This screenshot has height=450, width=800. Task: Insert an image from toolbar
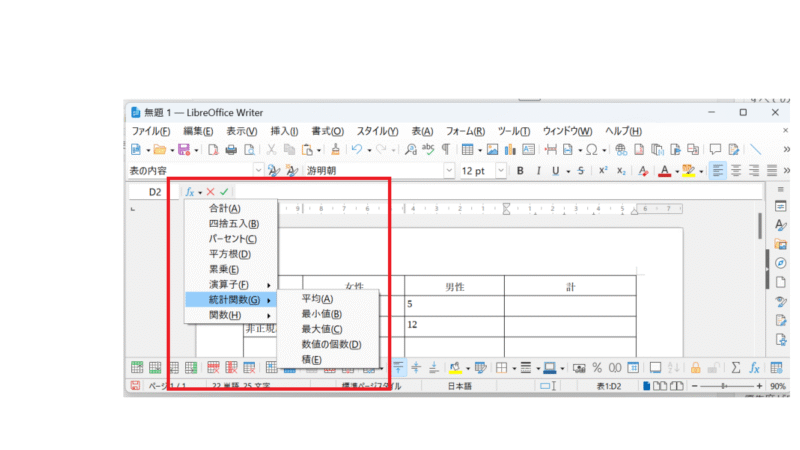(492, 149)
